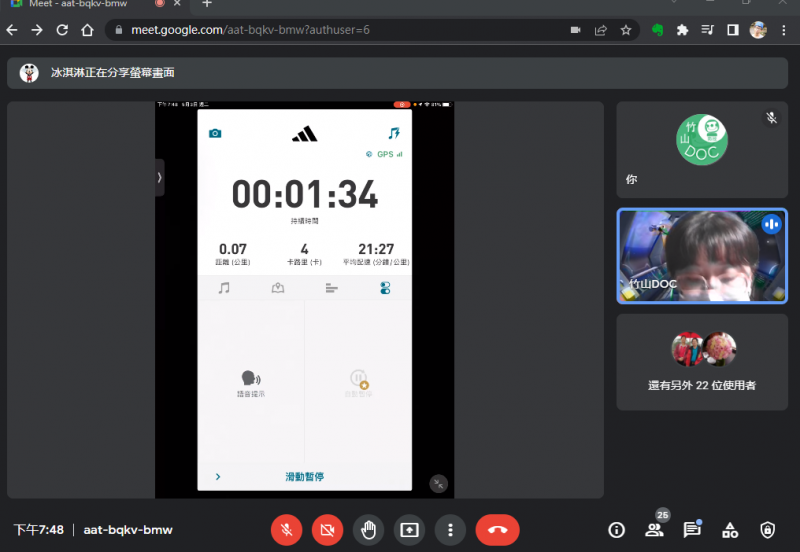
Task: Show the participants list with 25 people
Action: point(654,530)
